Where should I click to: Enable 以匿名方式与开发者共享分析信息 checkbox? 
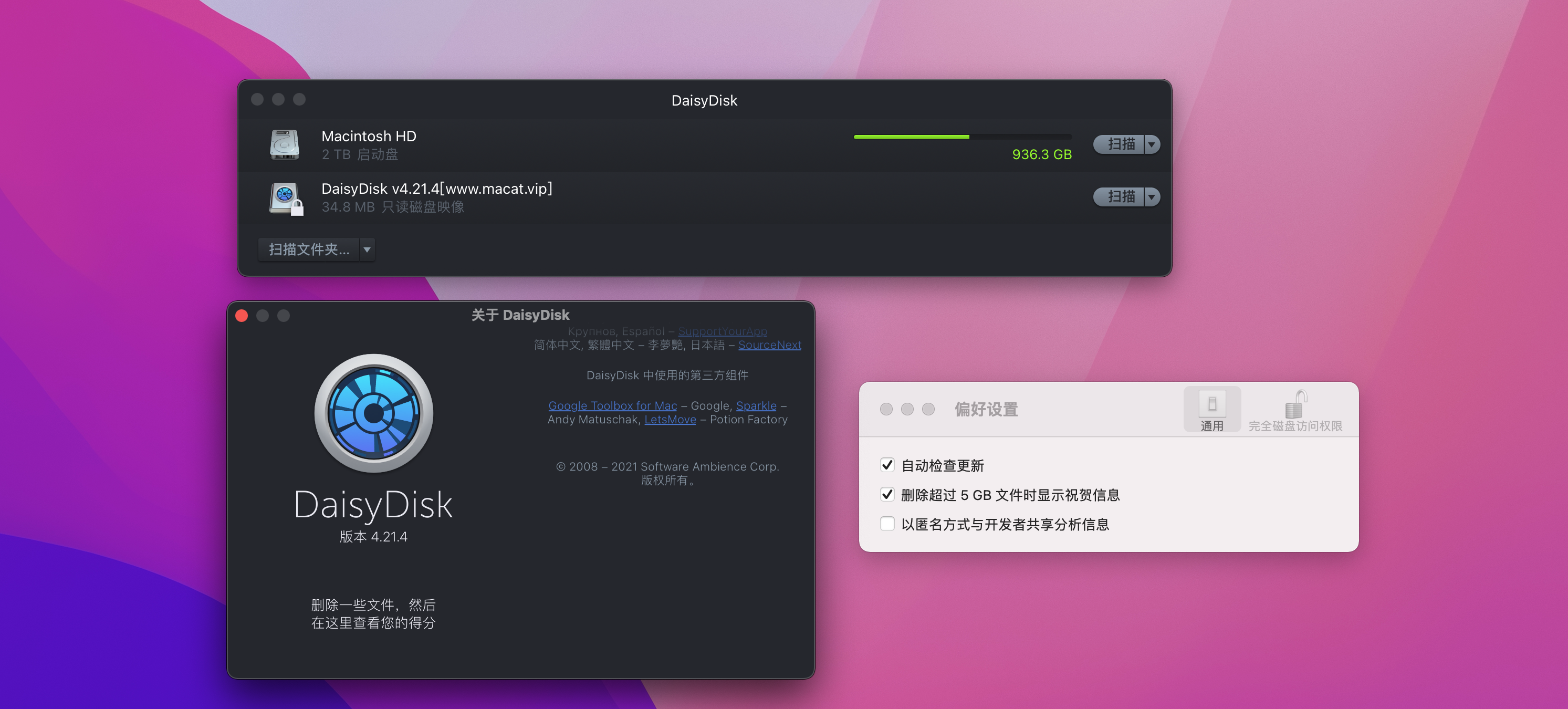pyautogui.click(x=887, y=524)
